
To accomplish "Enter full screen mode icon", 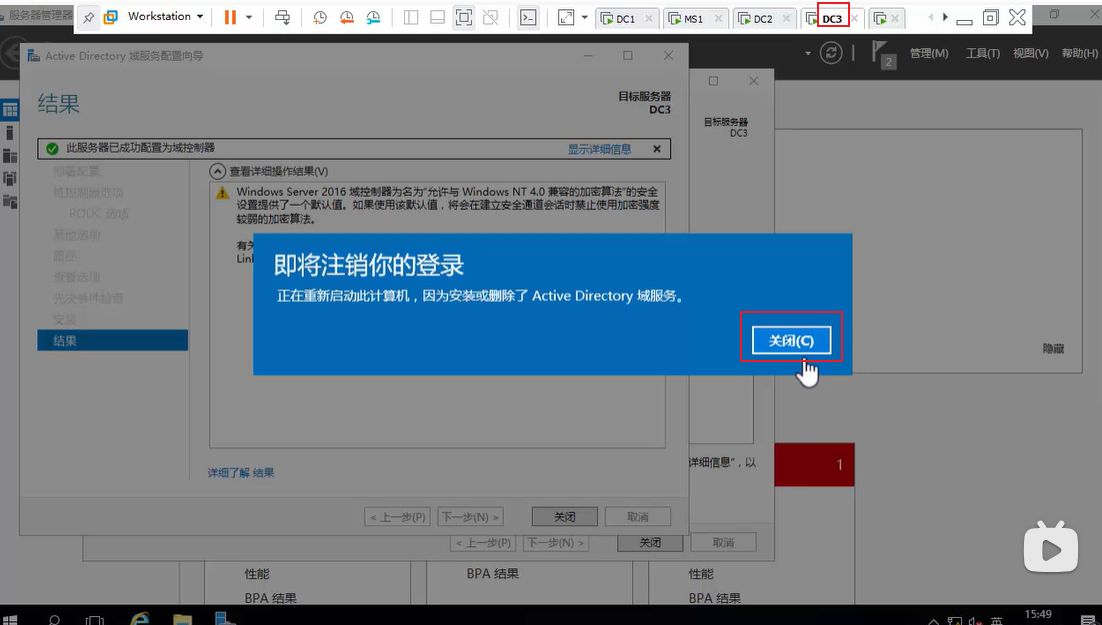I will [566, 18].
